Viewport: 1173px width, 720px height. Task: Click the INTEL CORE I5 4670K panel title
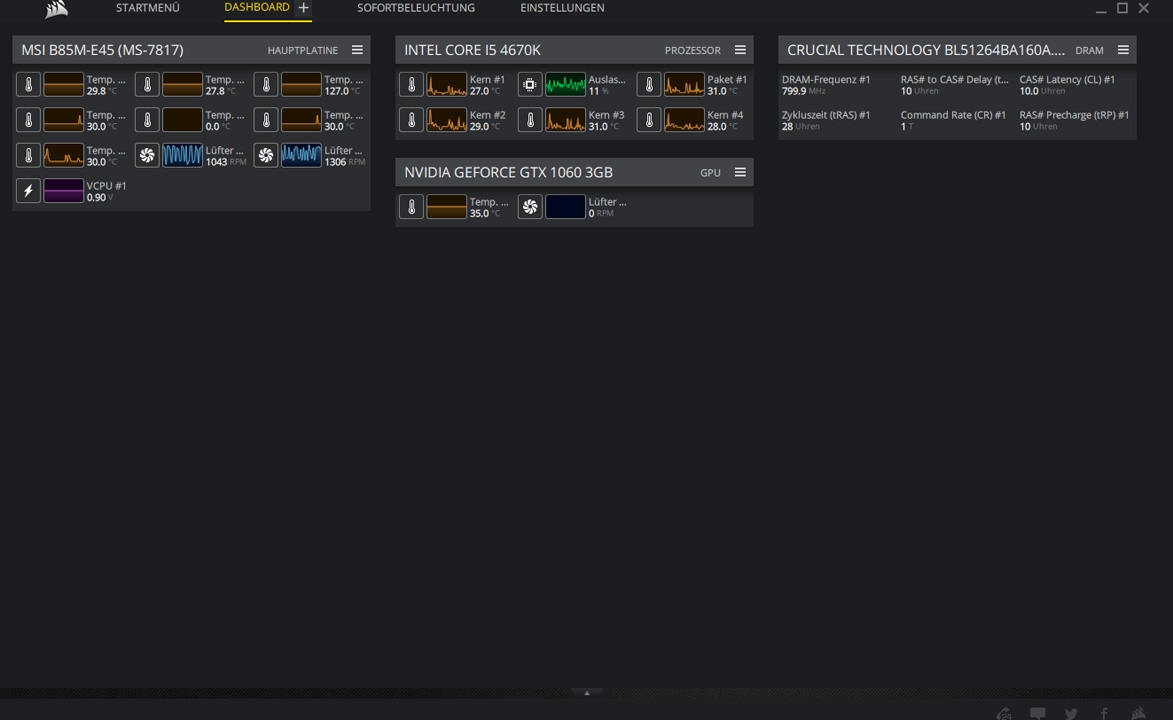click(x=472, y=50)
